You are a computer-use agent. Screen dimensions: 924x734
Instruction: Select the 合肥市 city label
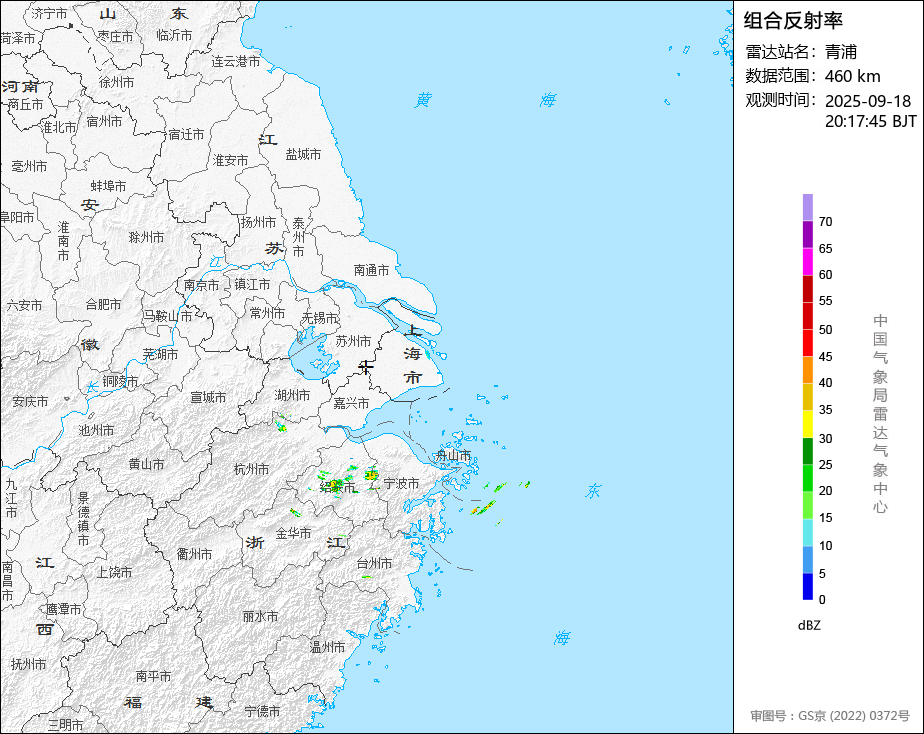tap(103, 305)
